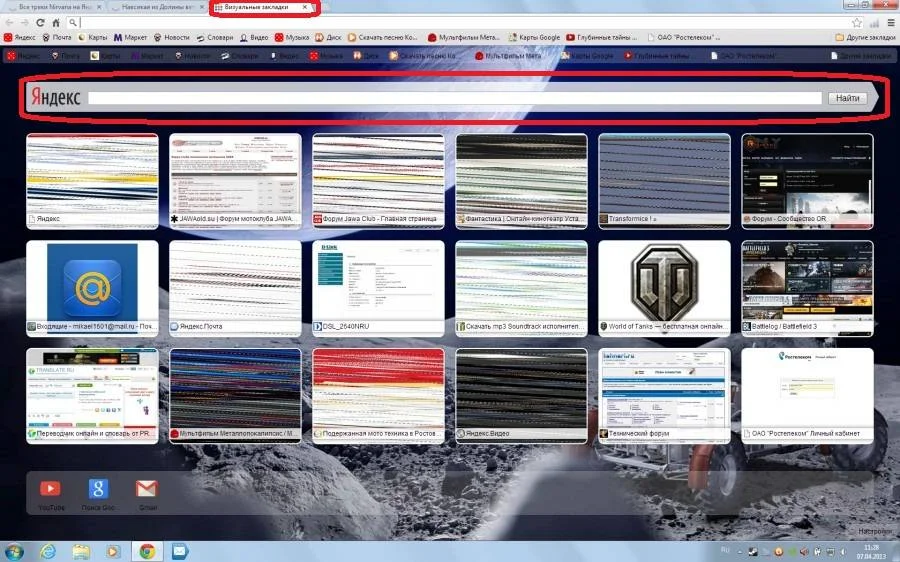Open the Windows Start menu
900x562 pixels.
click(x=13, y=552)
